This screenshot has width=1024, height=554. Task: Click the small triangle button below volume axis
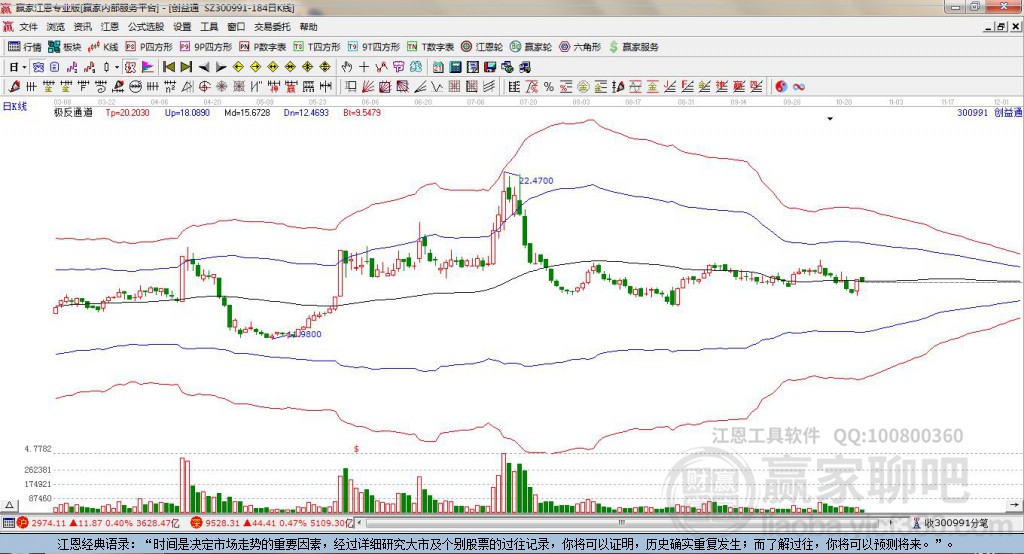[x=10, y=505]
